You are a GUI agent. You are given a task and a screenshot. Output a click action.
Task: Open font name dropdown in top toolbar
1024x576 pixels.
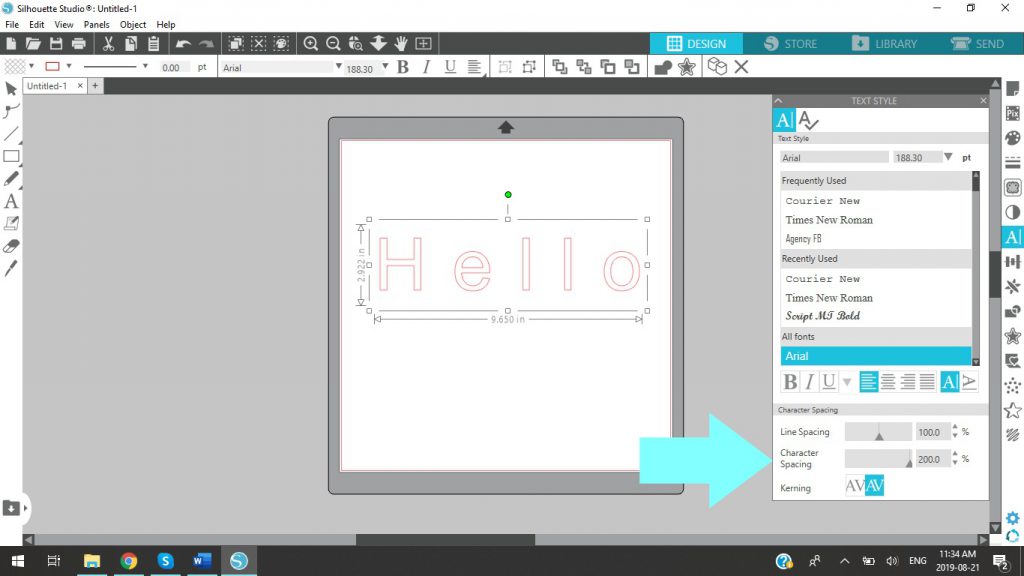338,67
